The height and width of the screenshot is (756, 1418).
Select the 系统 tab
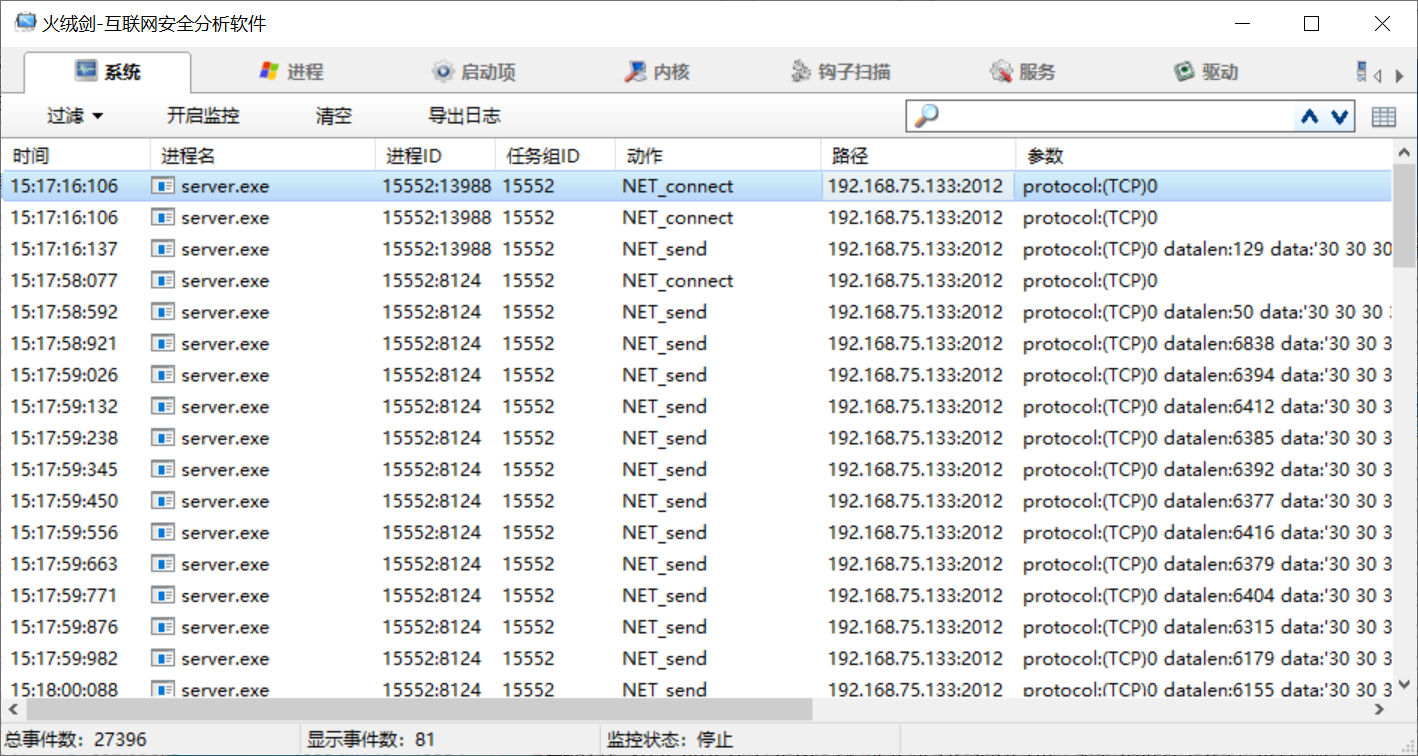108,72
